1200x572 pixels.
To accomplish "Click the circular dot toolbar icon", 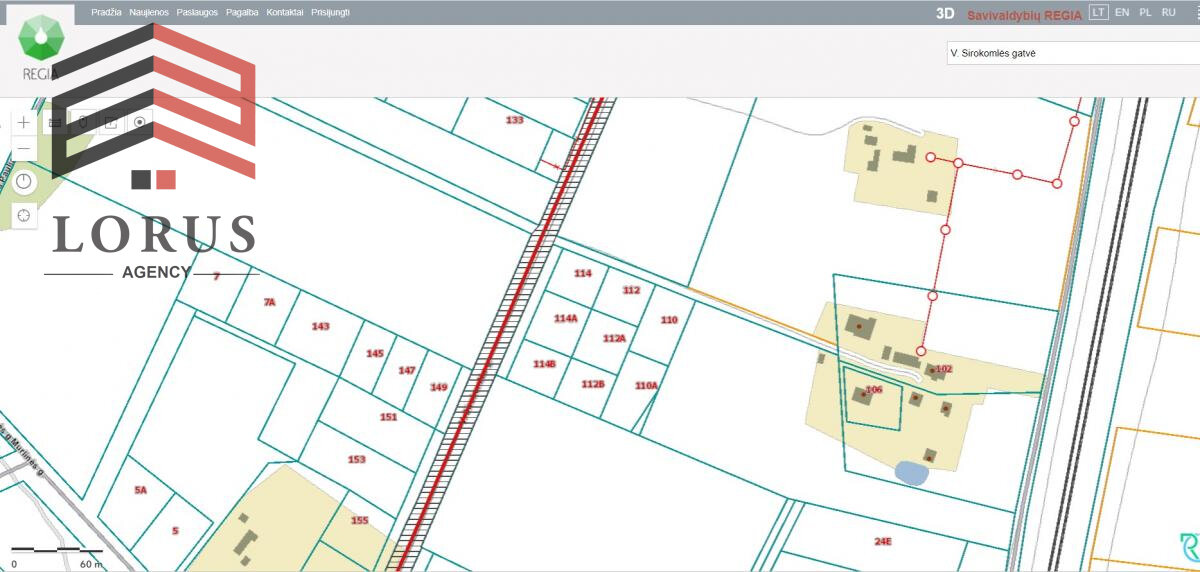I will (x=140, y=122).
